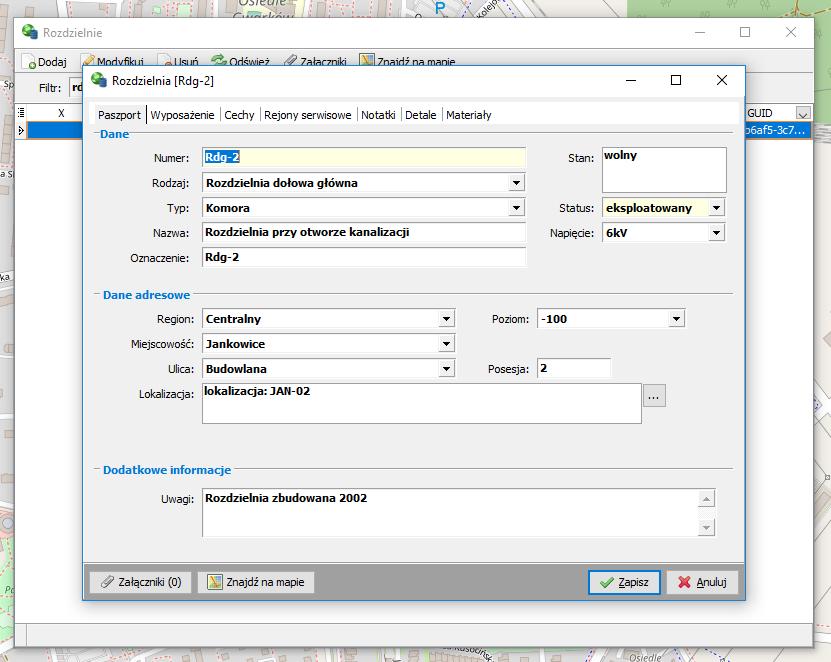Click the Rozdzielnie window title icon
The height and width of the screenshot is (662, 831).
click(30, 32)
